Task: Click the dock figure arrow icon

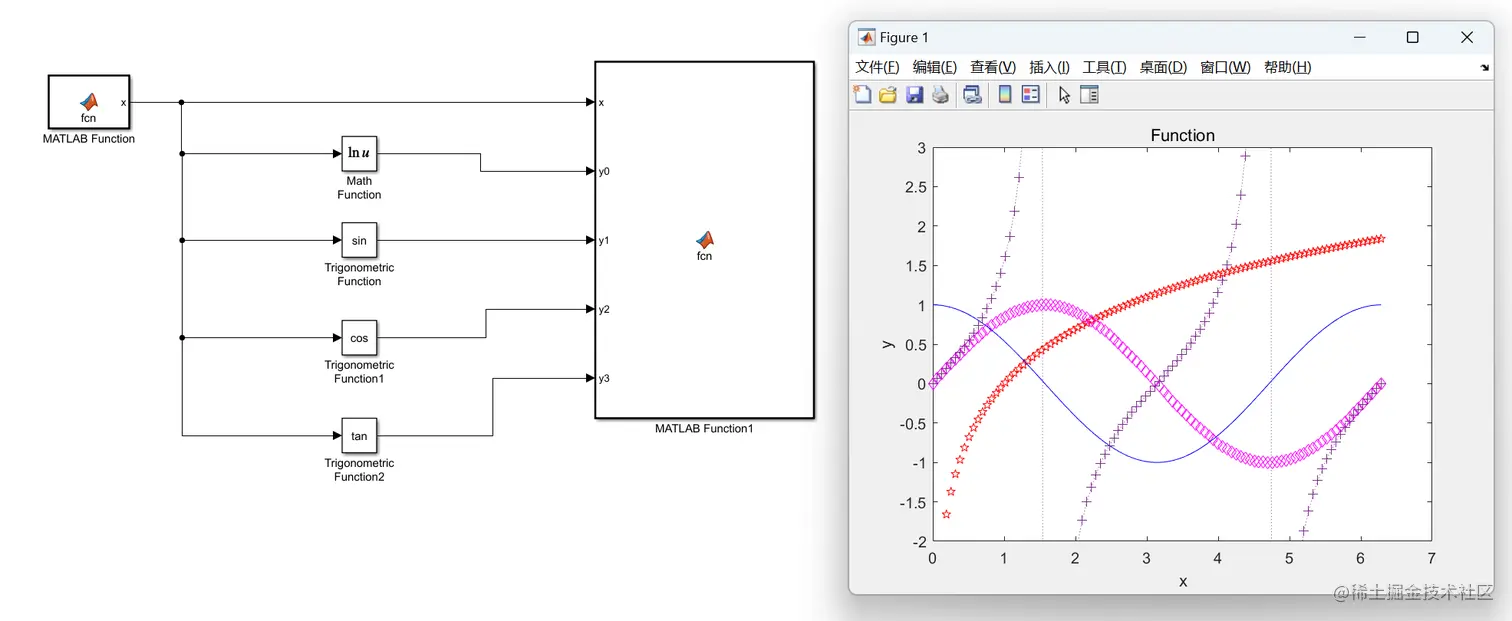Action: [1484, 68]
